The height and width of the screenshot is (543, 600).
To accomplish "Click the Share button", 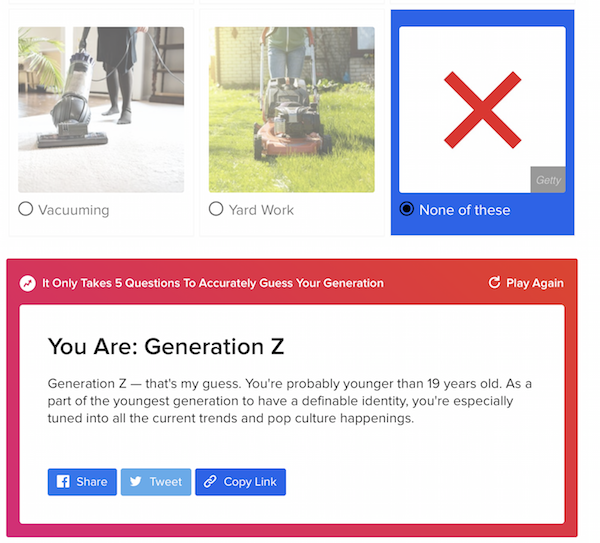I will tap(82, 482).
